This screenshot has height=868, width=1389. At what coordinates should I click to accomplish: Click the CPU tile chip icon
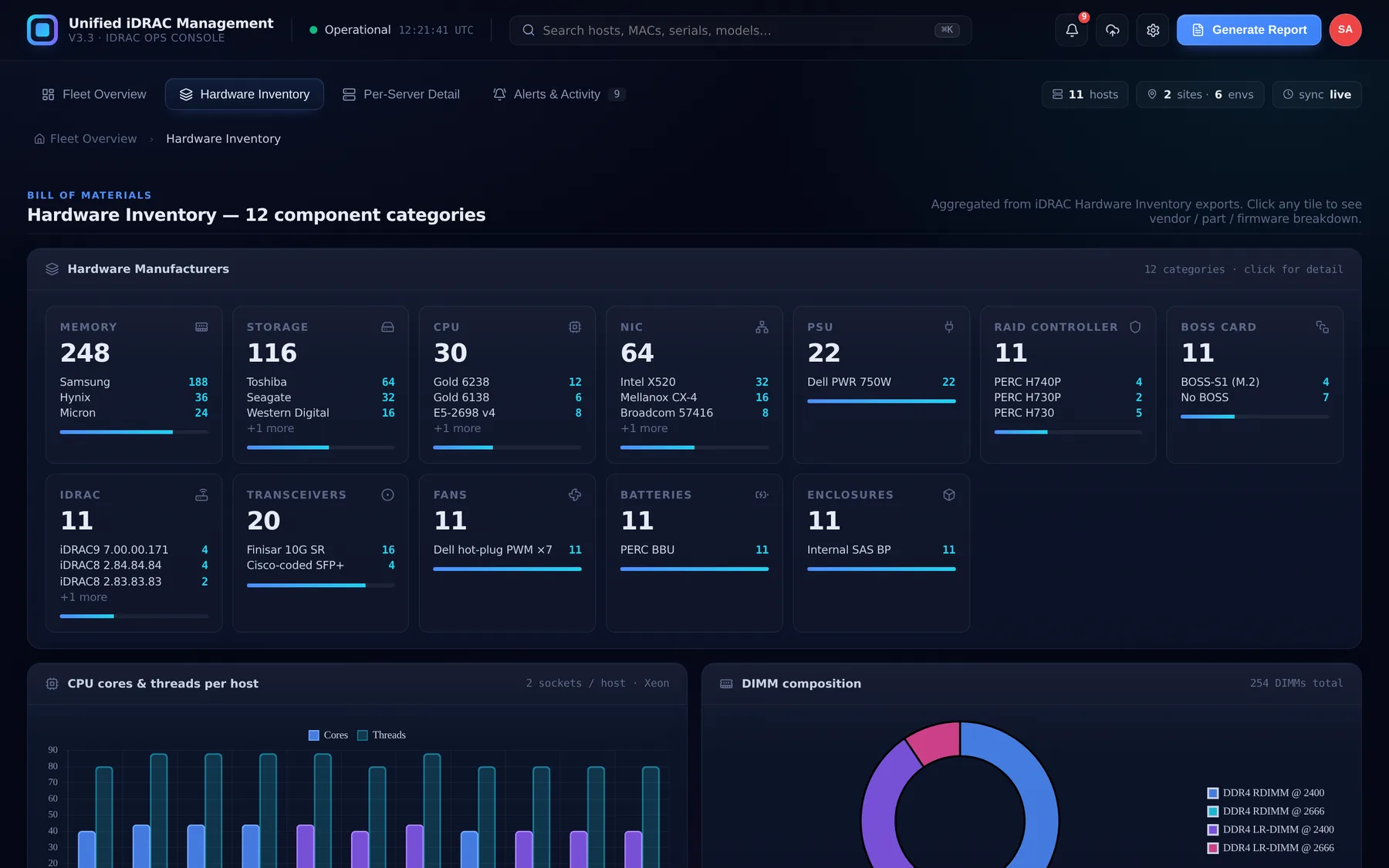(575, 327)
